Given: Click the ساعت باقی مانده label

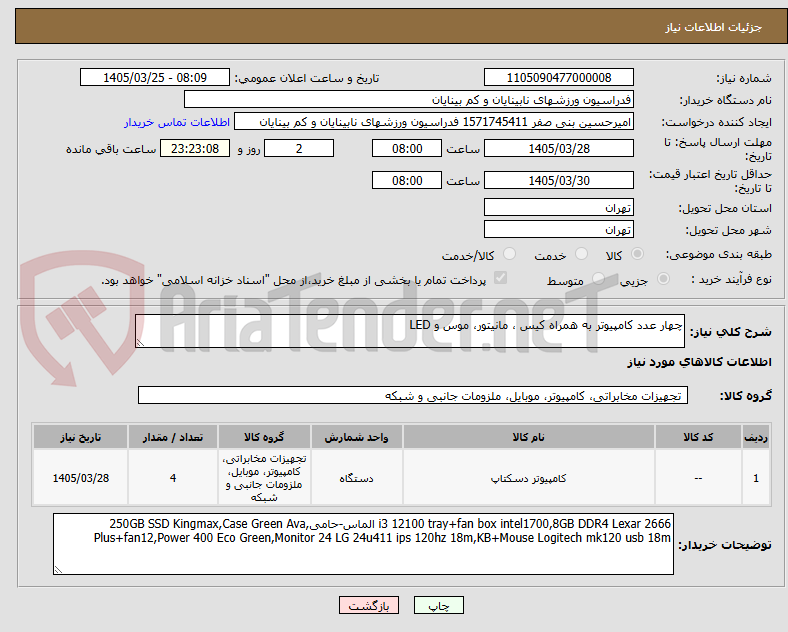Looking at the screenshot, I should click(111, 149).
